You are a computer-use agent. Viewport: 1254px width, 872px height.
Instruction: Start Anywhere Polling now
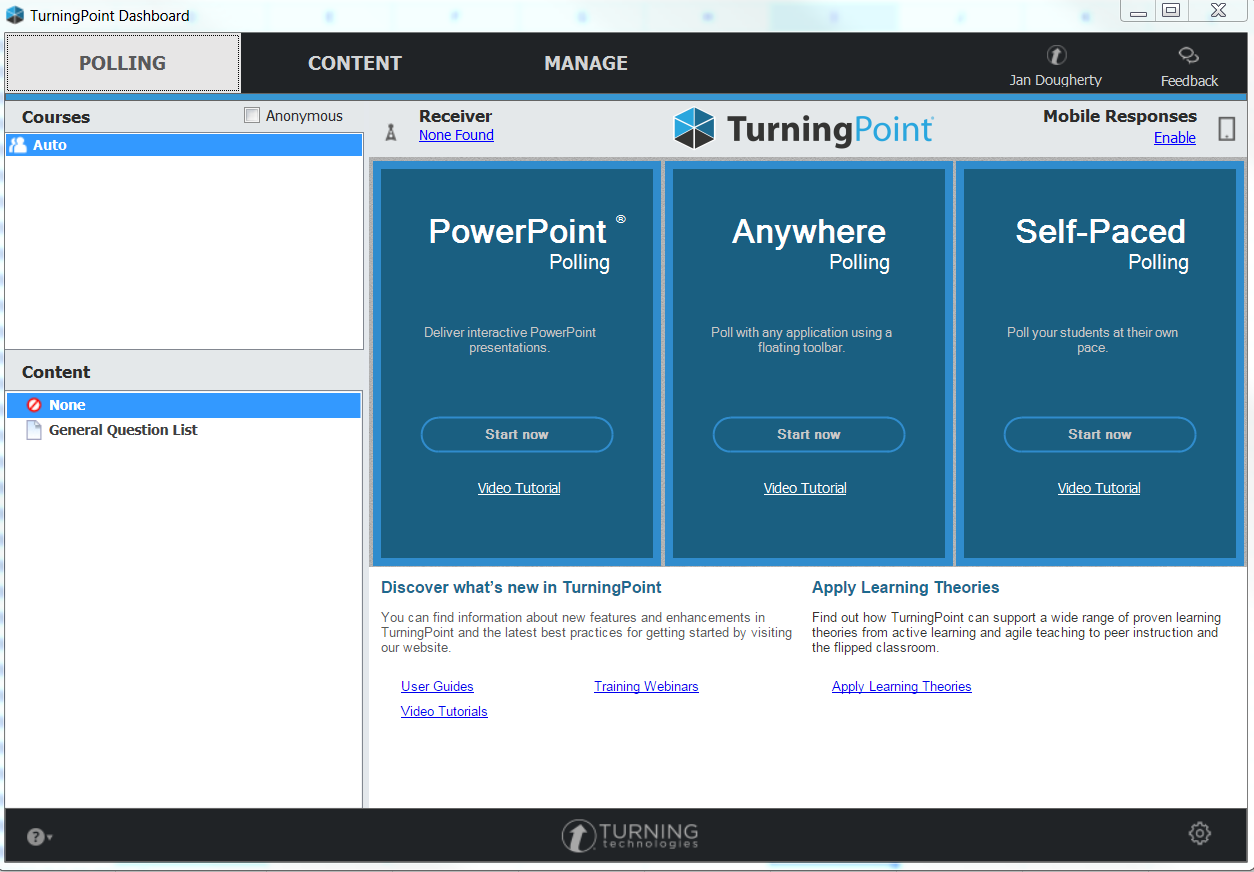809,434
